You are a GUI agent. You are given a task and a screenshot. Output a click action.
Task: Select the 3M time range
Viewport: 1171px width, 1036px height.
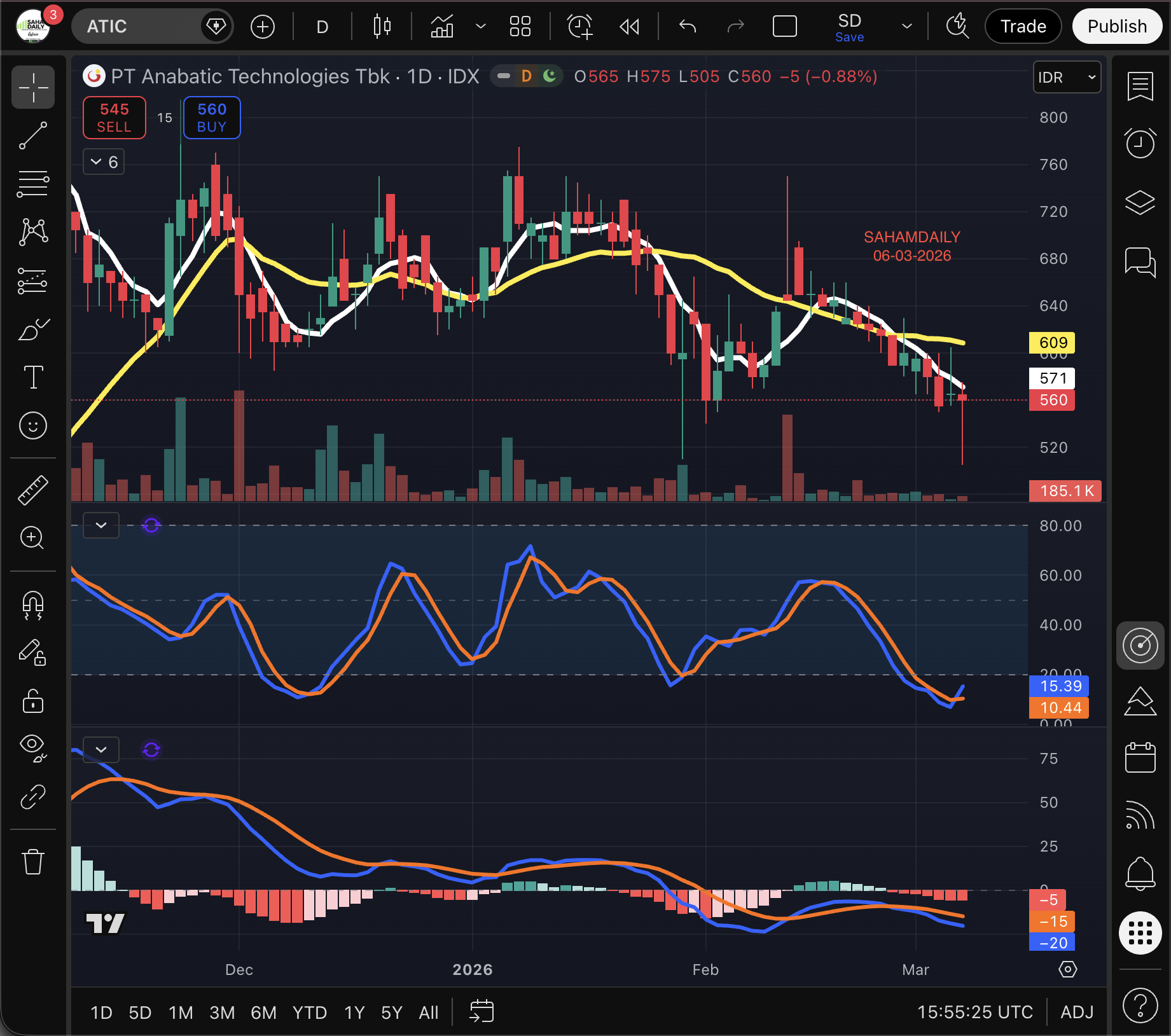click(222, 1012)
